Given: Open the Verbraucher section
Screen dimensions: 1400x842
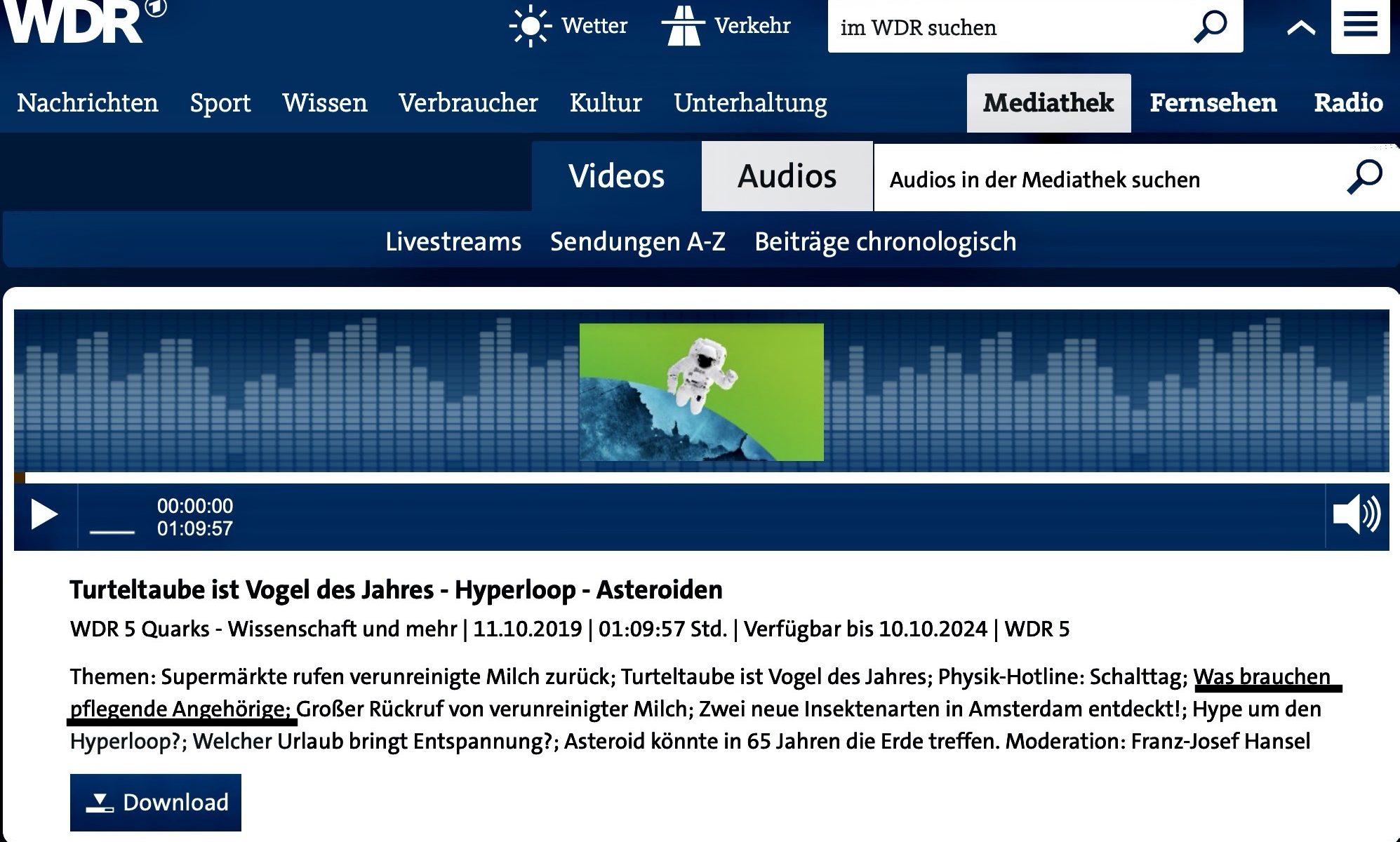Looking at the screenshot, I should tap(468, 102).
